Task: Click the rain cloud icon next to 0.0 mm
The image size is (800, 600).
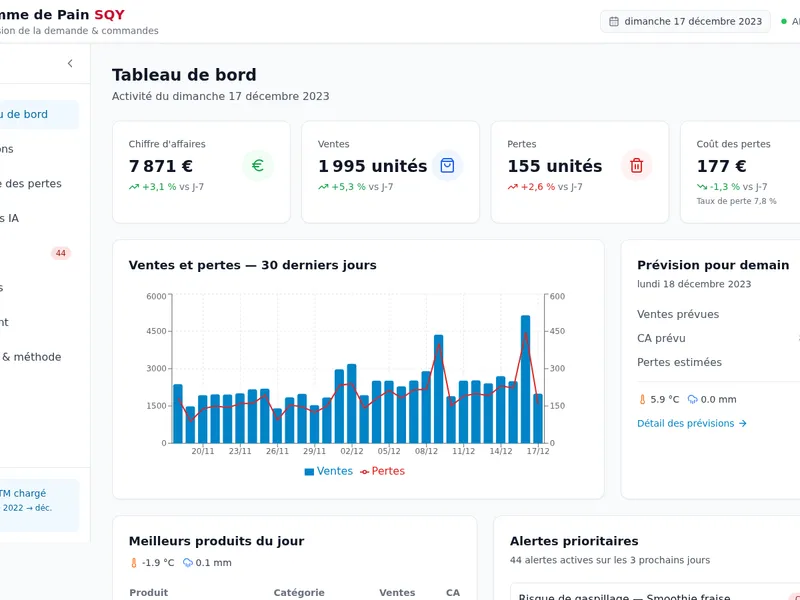Action: point(692,399)
